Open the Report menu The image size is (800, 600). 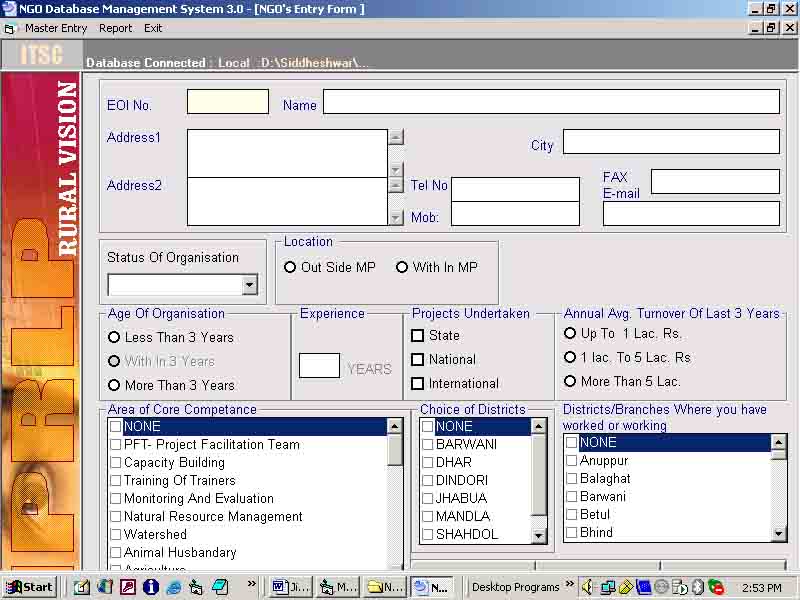[115, 29]
